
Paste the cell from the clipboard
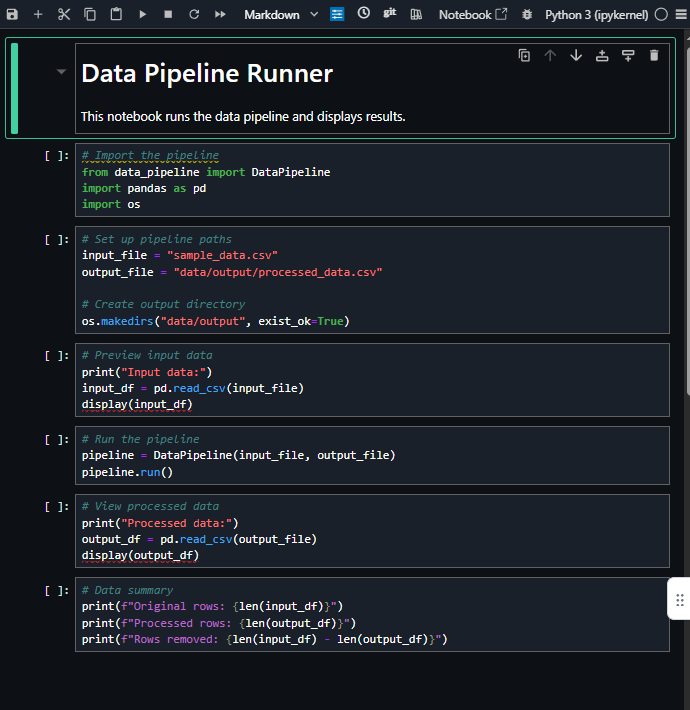pos(116,14)
